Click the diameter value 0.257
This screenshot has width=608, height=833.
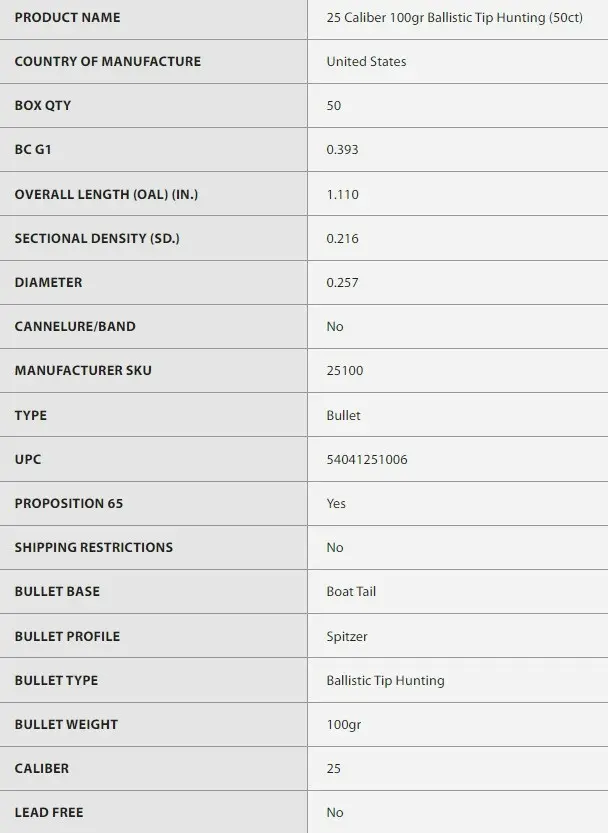click(x=342, y=283)
